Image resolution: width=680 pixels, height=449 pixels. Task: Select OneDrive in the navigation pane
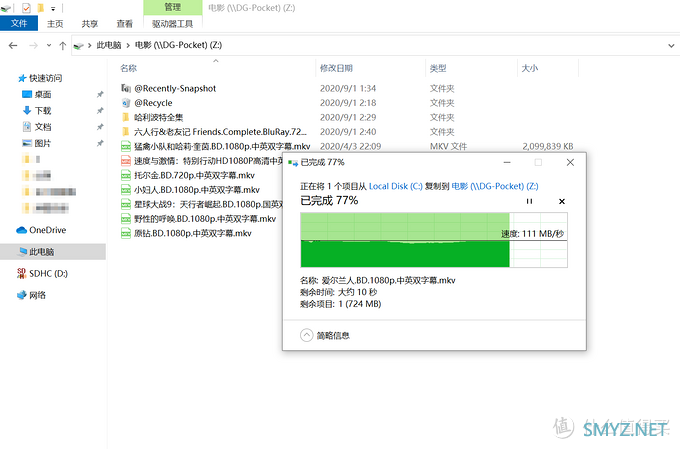[47, 230]
